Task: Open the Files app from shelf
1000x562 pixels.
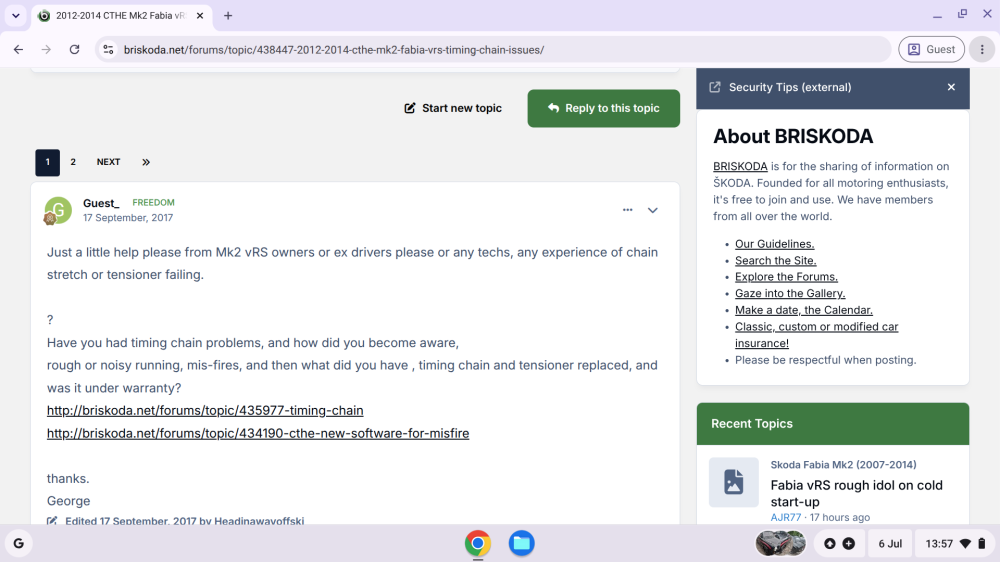Action: click(521, 544)
